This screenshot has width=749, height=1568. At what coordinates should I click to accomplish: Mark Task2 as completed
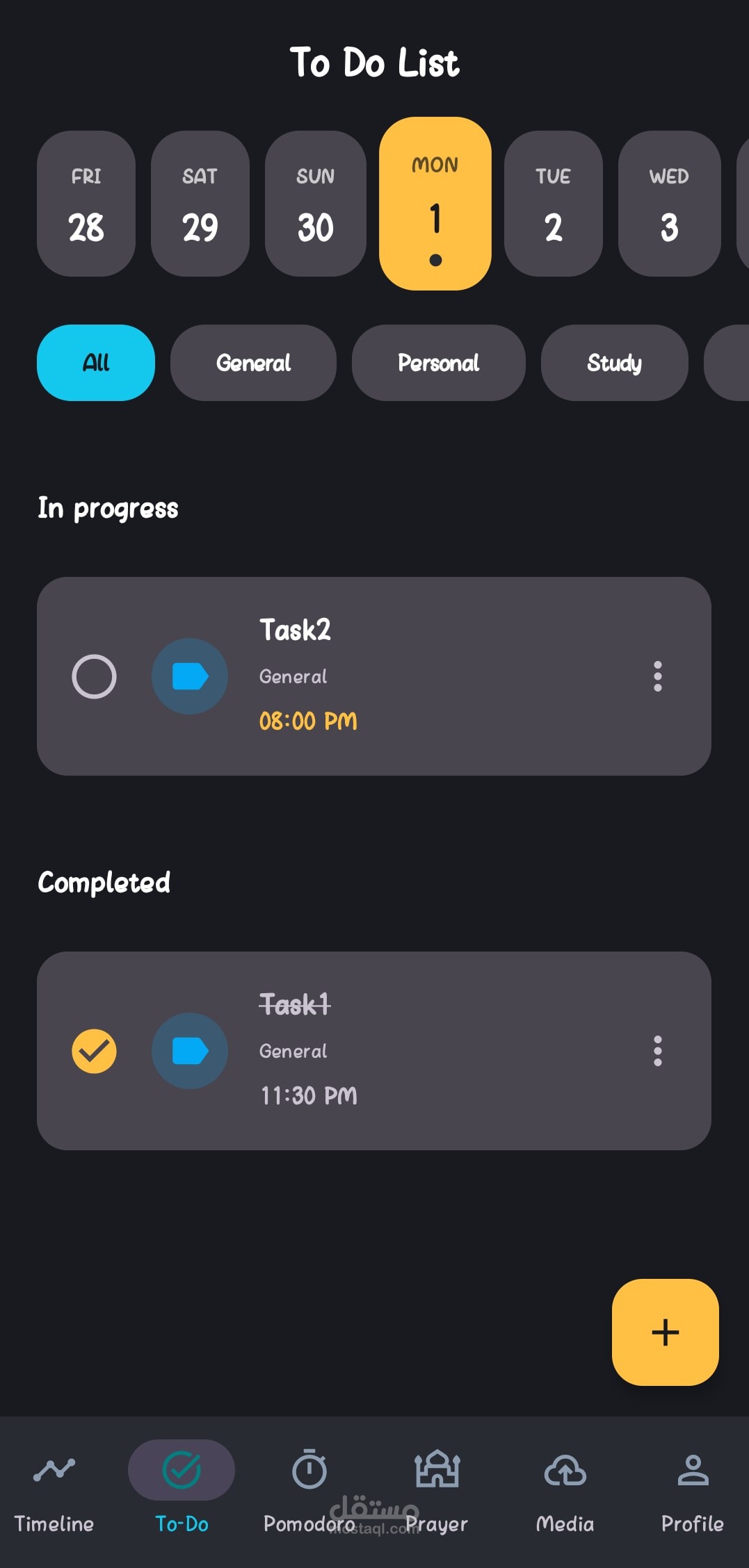(94, 676)
